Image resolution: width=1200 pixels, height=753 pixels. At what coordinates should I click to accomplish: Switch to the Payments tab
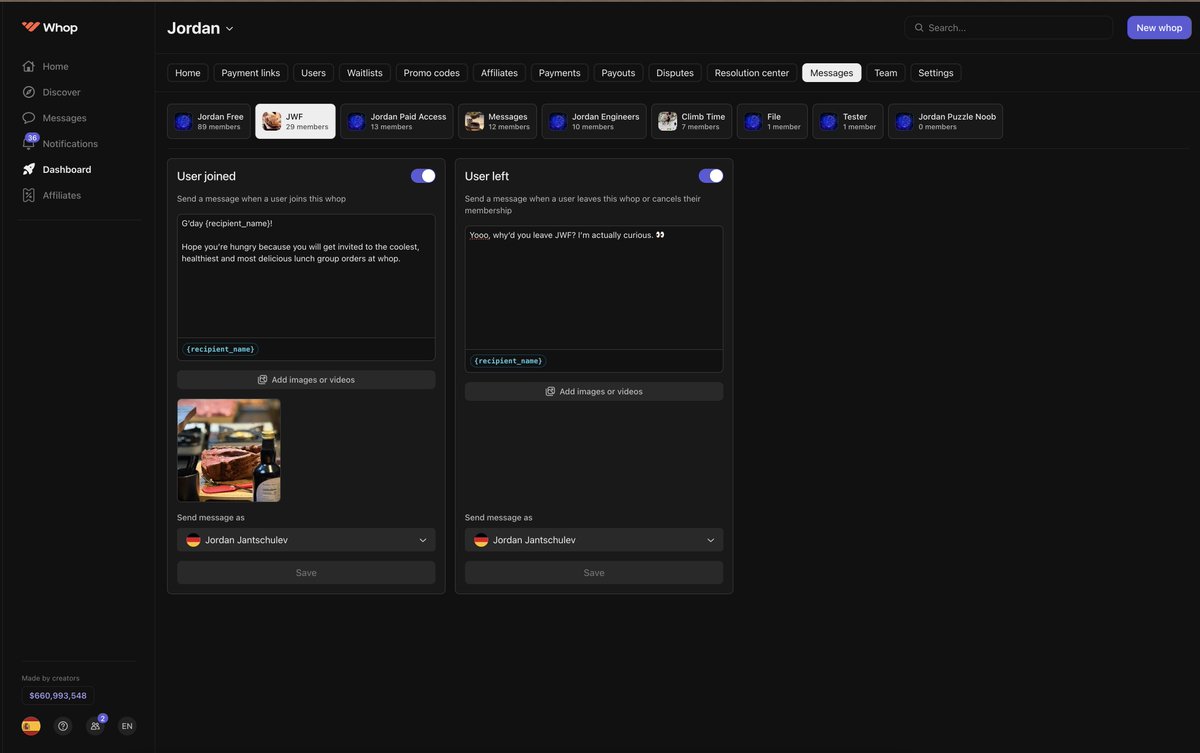(x=560, y=71)
